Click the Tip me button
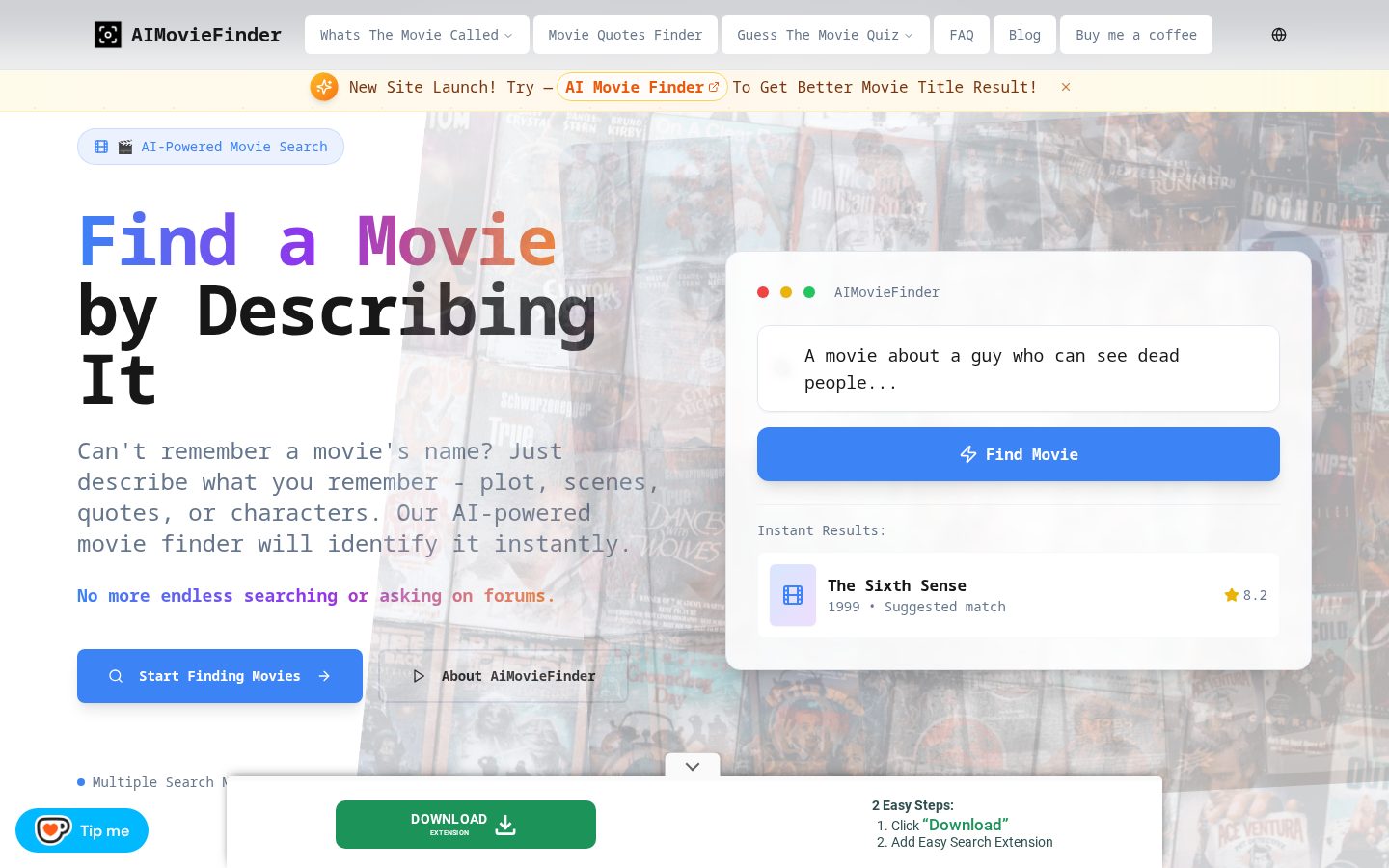Image resolution: width=1389 pixels, height=868 pixels. point(82,830)
